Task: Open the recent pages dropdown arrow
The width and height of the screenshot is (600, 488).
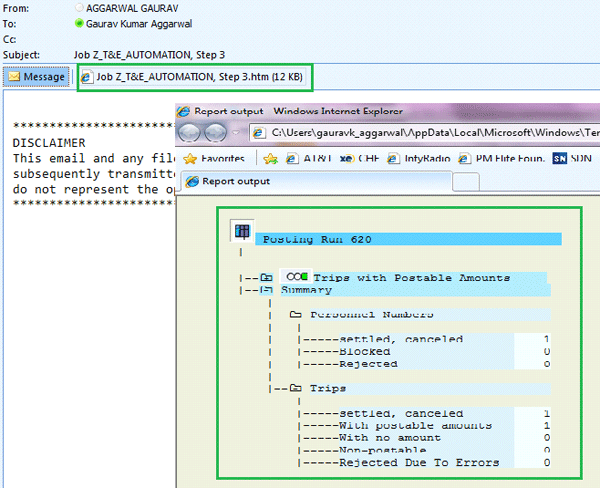Action: (237, 133)
